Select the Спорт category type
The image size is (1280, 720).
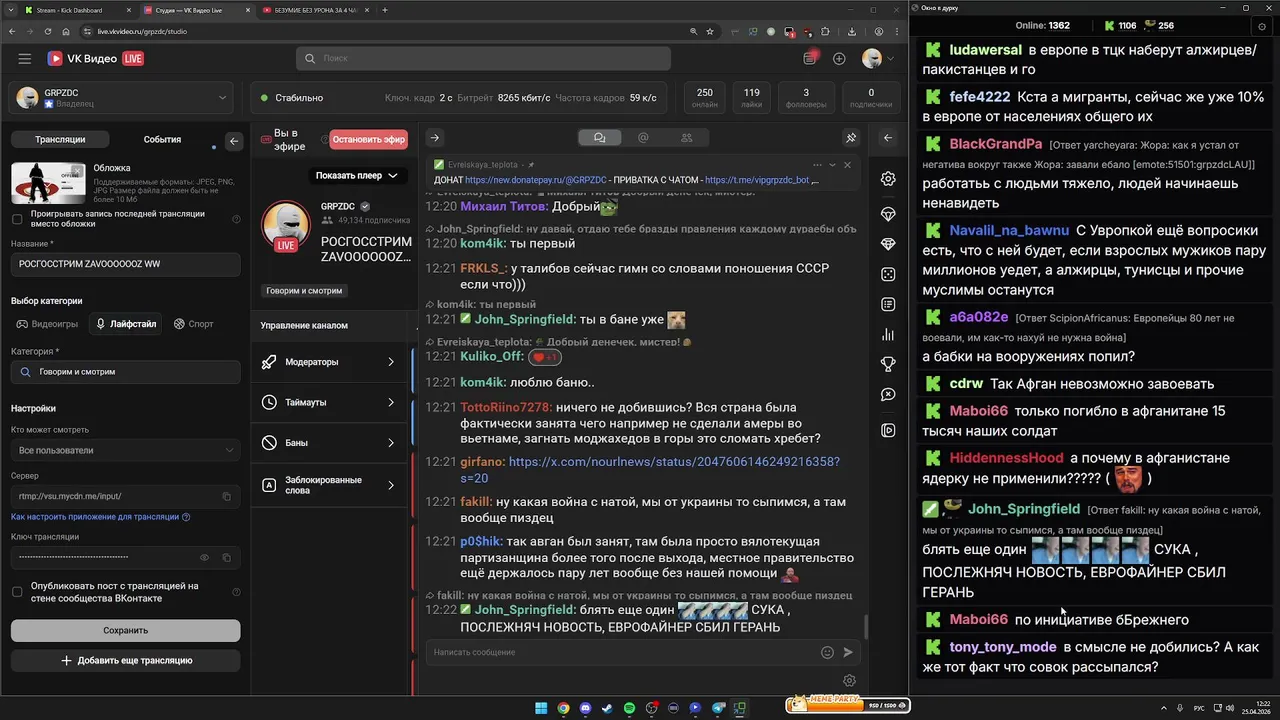coord(194,324)
